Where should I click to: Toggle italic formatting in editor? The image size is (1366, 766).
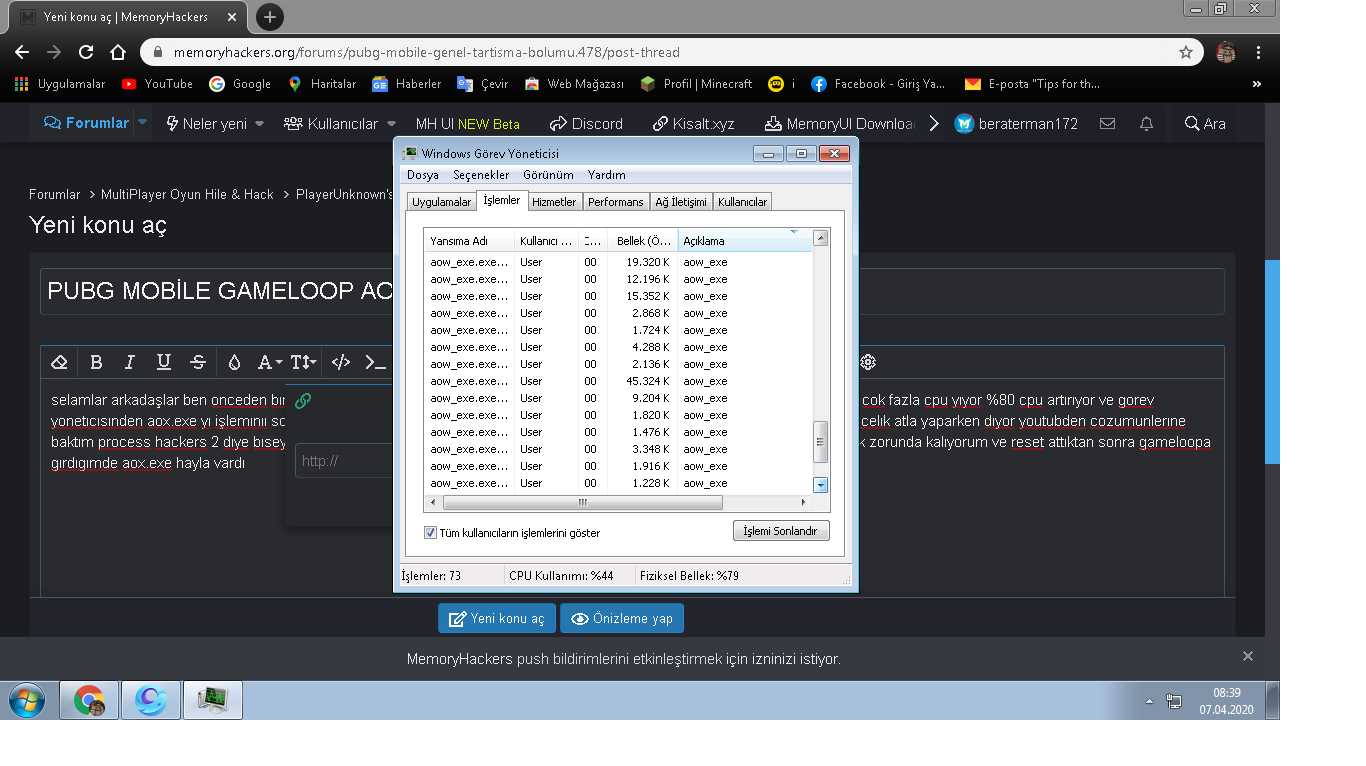[x=129, y=362]
